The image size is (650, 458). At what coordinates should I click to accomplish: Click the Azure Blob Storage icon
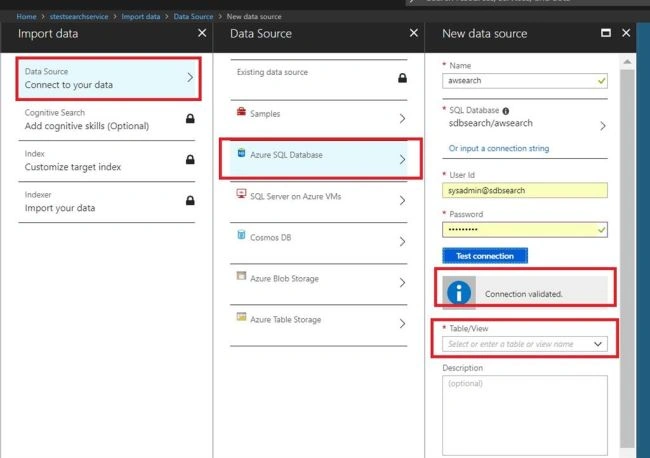[241, 276]
